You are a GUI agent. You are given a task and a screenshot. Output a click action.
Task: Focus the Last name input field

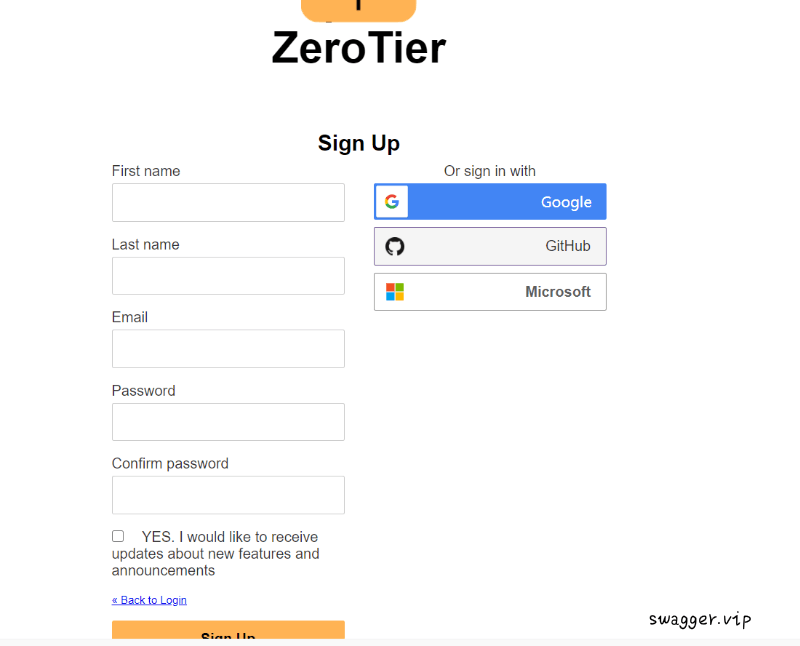(228, 275)
